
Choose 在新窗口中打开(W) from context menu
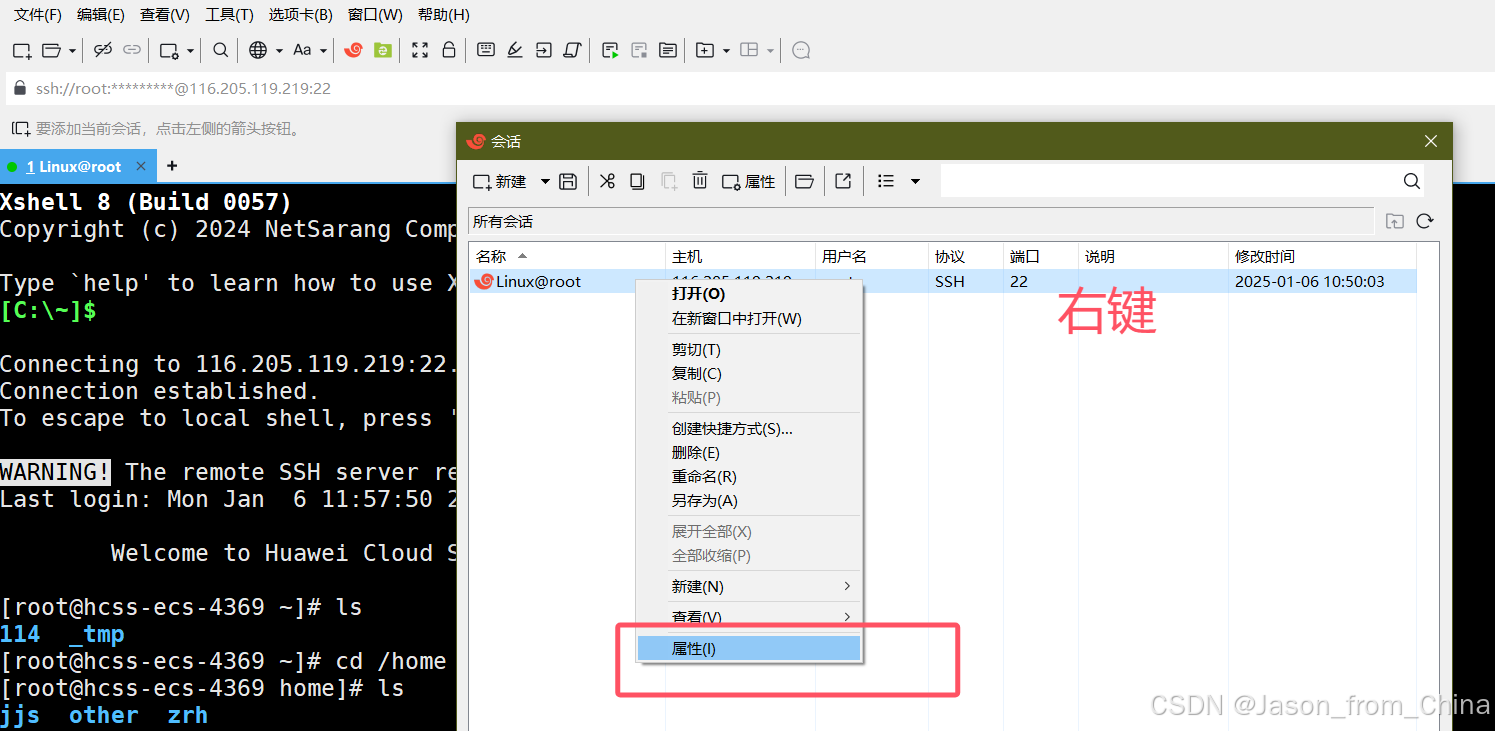749,318
